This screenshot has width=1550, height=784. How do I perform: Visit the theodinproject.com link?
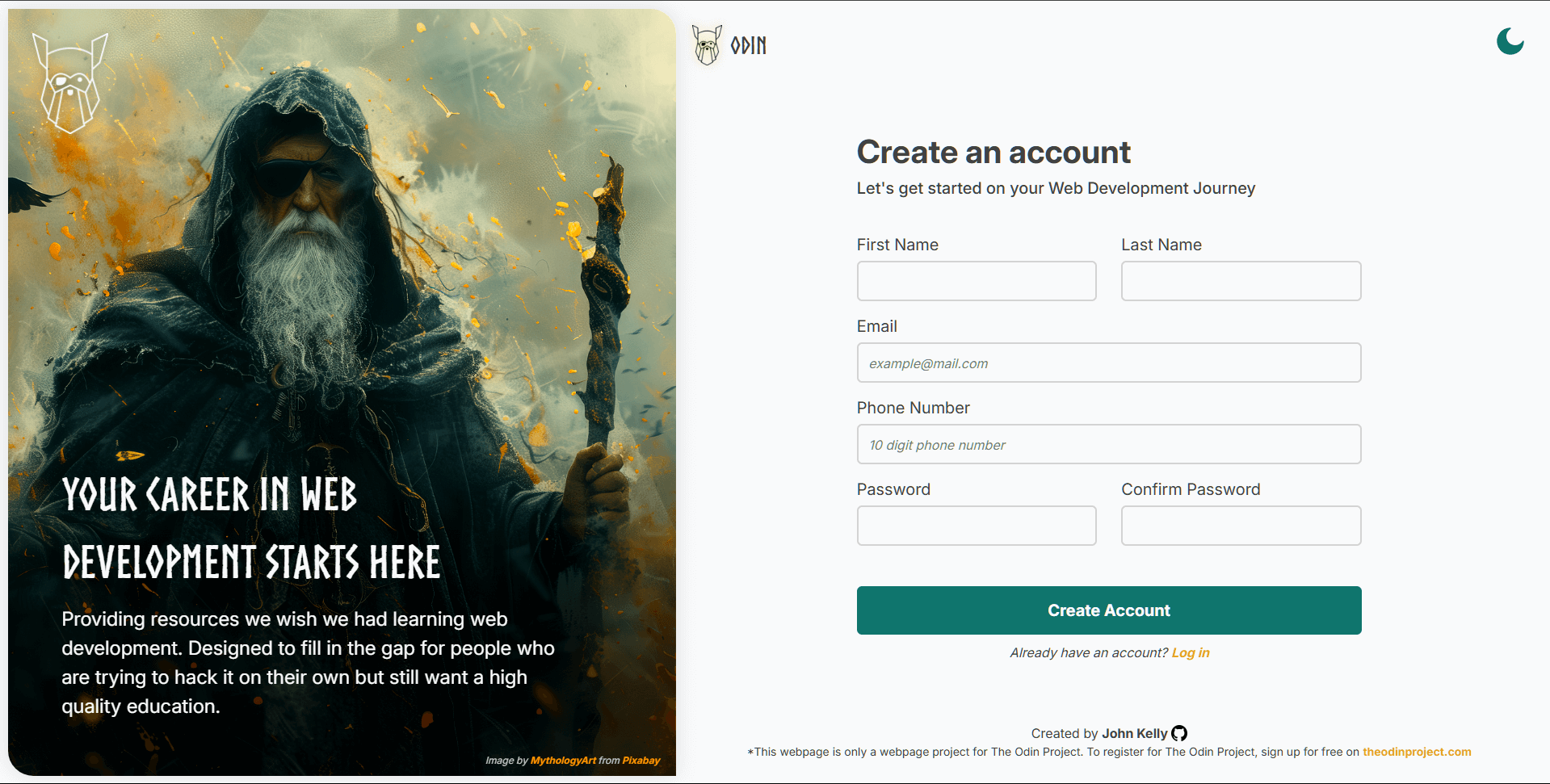point(1417,752)
